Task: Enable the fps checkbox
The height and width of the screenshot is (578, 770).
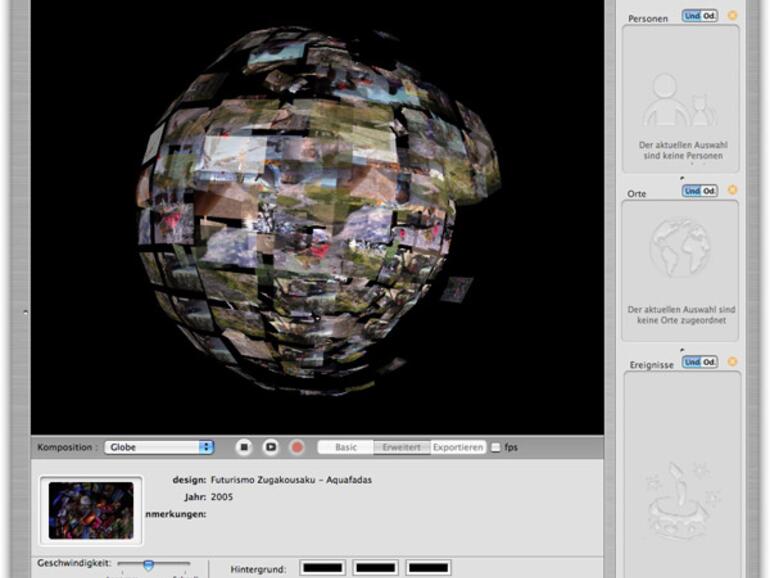Action: 496,448
